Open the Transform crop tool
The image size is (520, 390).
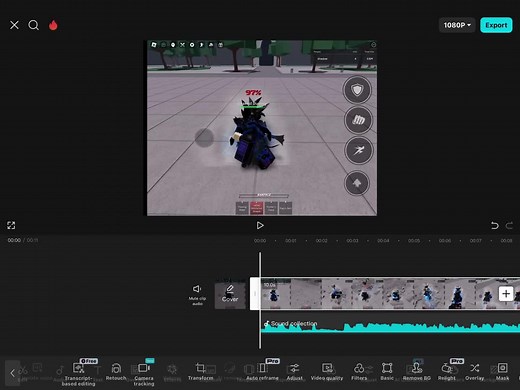click(200, 372)
